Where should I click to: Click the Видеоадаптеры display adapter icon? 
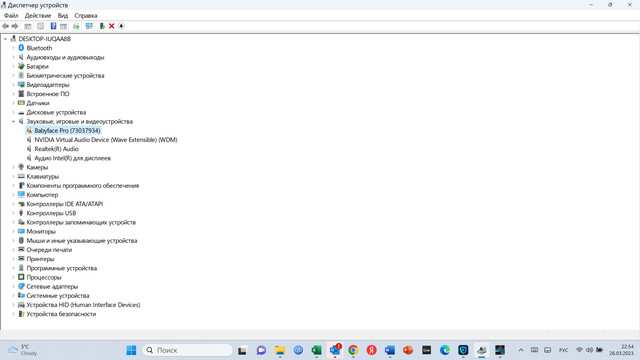click(21, 84)
